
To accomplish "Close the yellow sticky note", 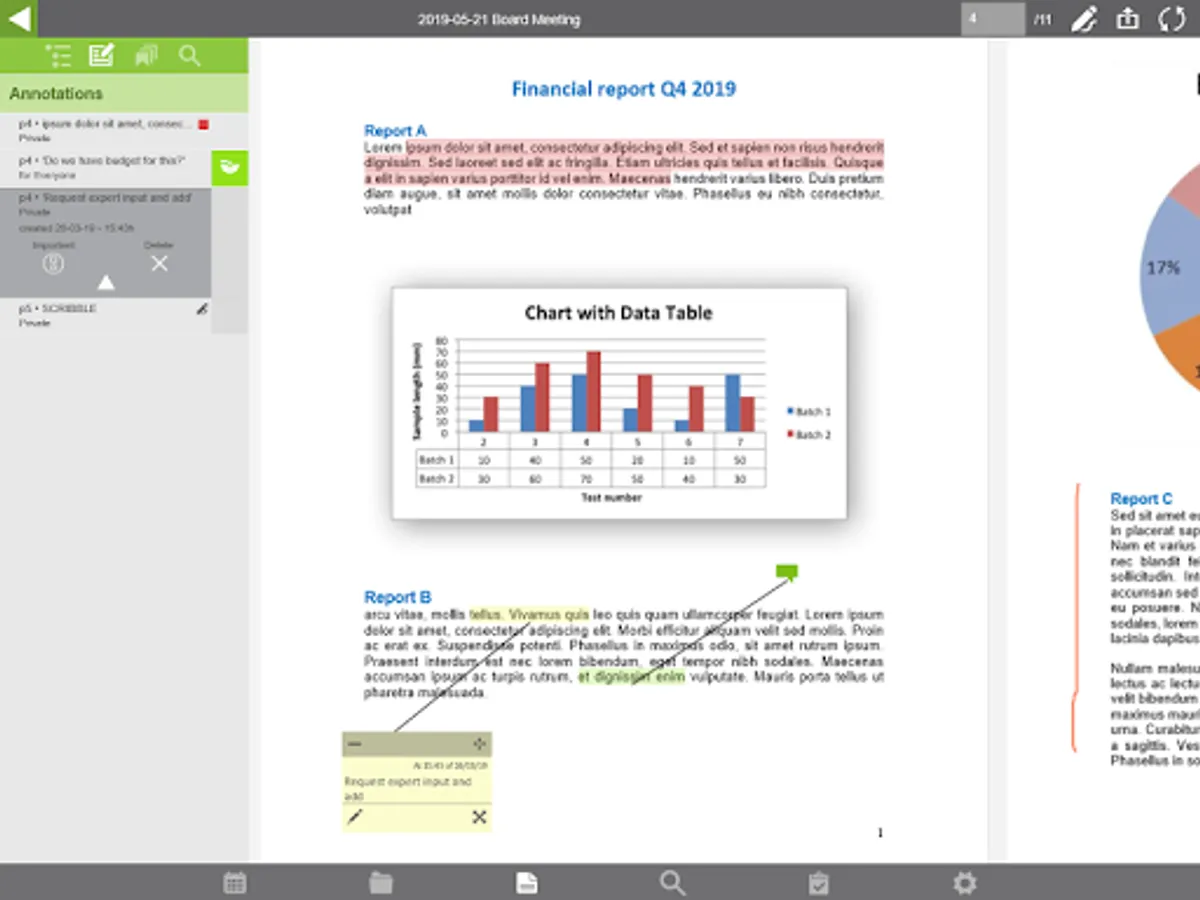I will coord(479,818).
